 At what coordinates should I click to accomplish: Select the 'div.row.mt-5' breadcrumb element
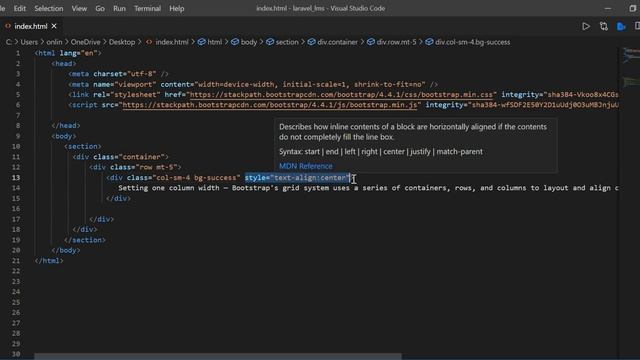(x=396, y=42)
